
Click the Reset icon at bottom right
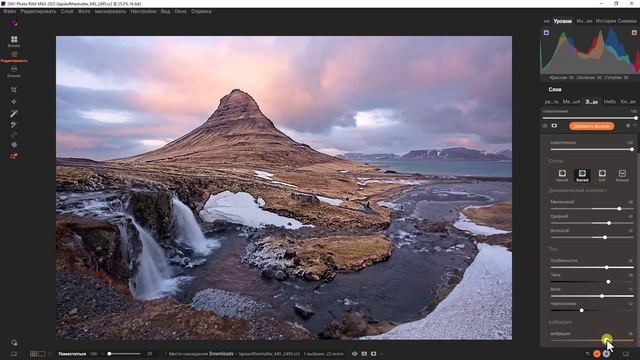(588, 354)
